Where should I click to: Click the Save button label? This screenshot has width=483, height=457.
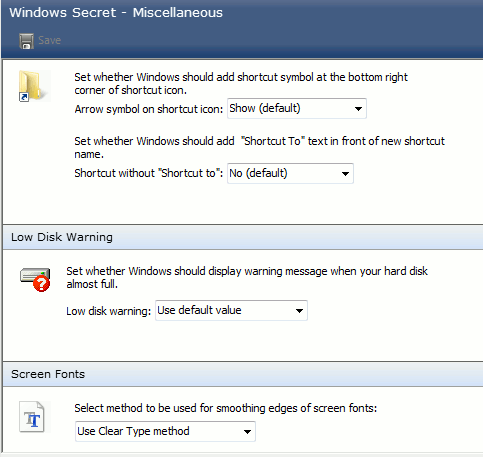pyautogui.click(x=49, y=40)
